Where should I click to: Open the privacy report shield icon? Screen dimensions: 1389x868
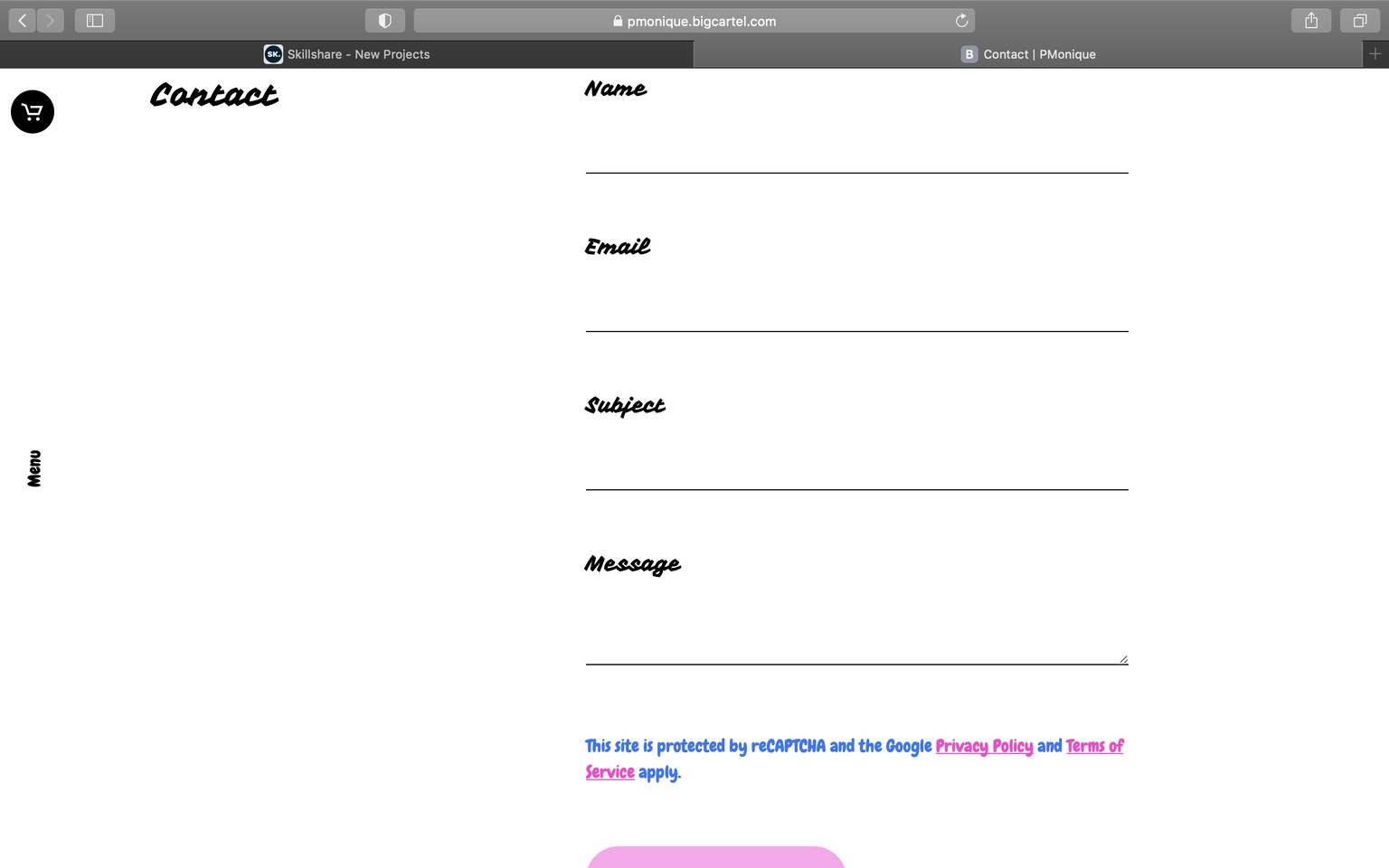coord(385,20)
